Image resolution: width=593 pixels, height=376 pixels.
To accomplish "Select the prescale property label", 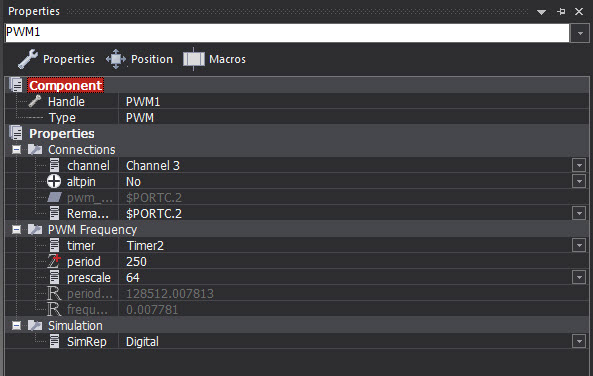I will click(x=88, y=278).
